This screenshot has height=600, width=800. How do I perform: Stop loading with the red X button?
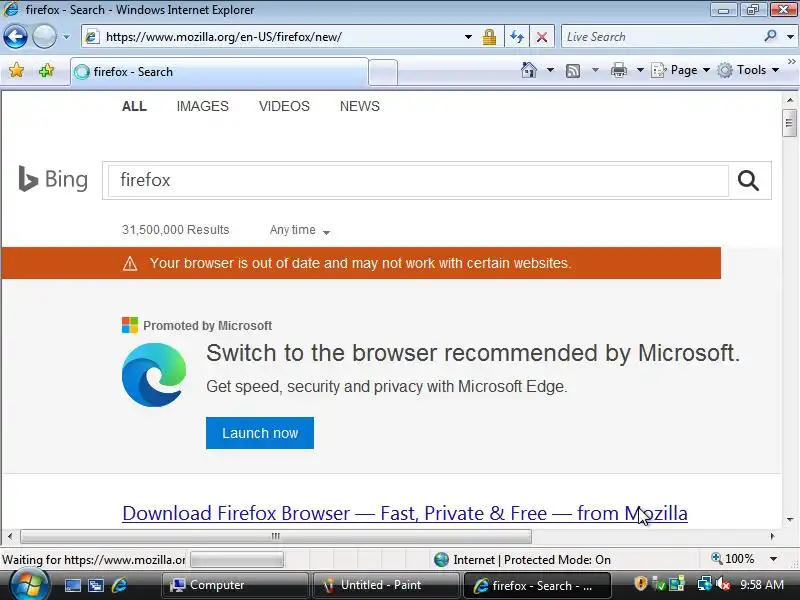542,37
